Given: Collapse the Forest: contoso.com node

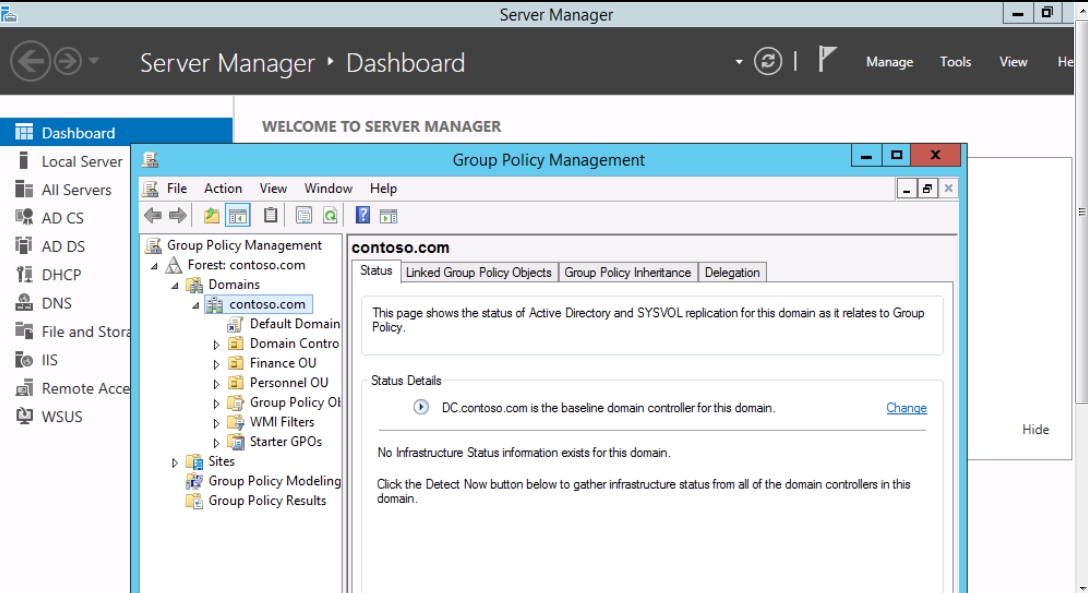Looking at the screenshot, I should [x=155, y=266].
